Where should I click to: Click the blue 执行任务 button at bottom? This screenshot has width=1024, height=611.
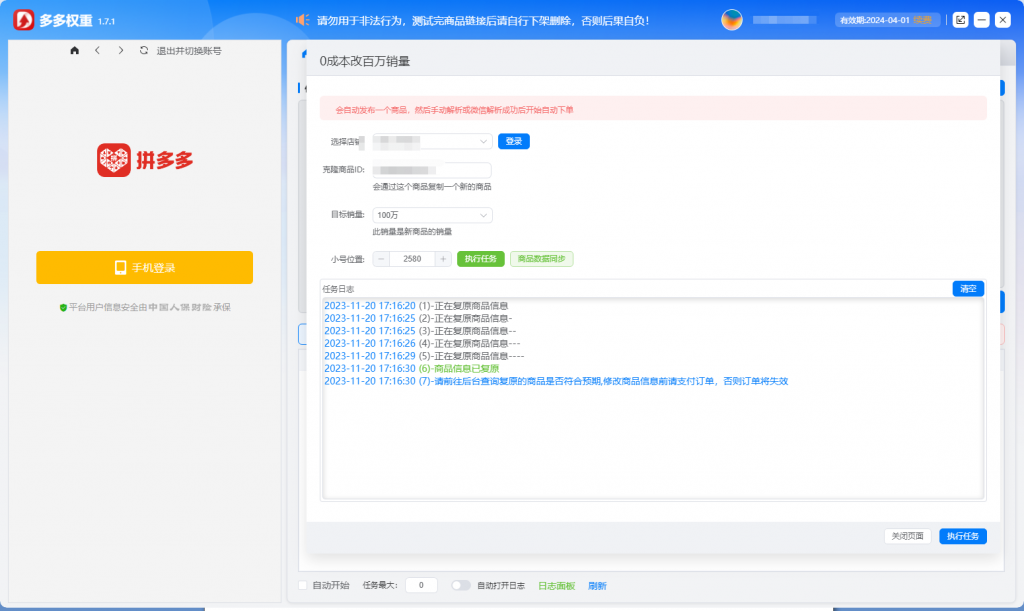point(963,536)
